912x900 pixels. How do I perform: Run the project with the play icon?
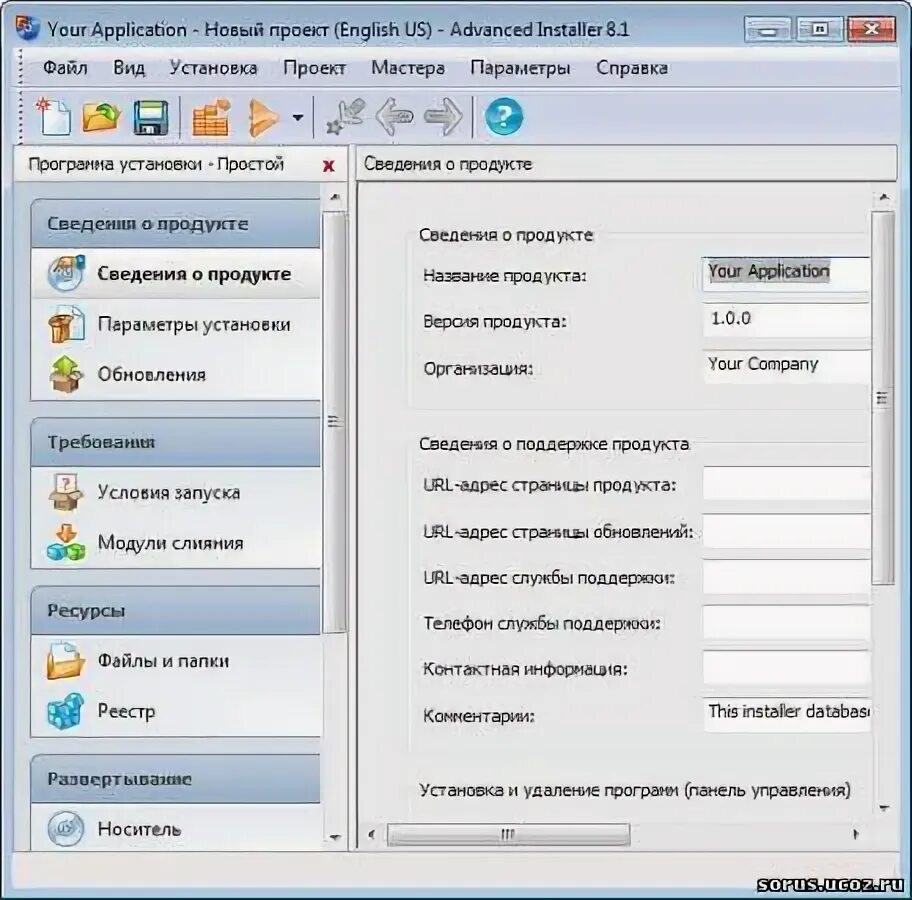click(263, 118)
